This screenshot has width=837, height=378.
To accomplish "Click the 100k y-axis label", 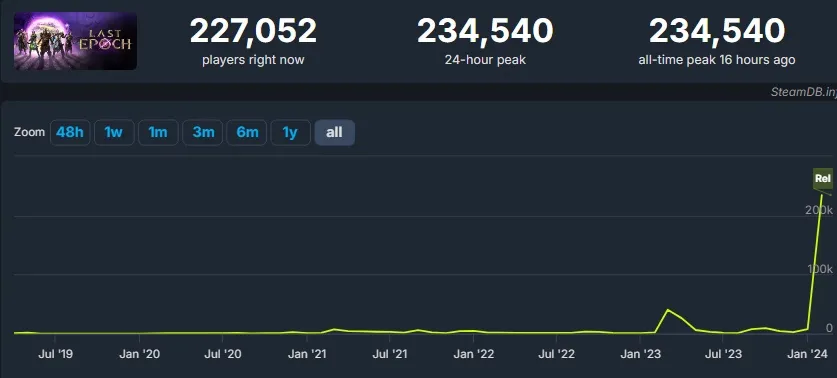I will tap(820, 269).
